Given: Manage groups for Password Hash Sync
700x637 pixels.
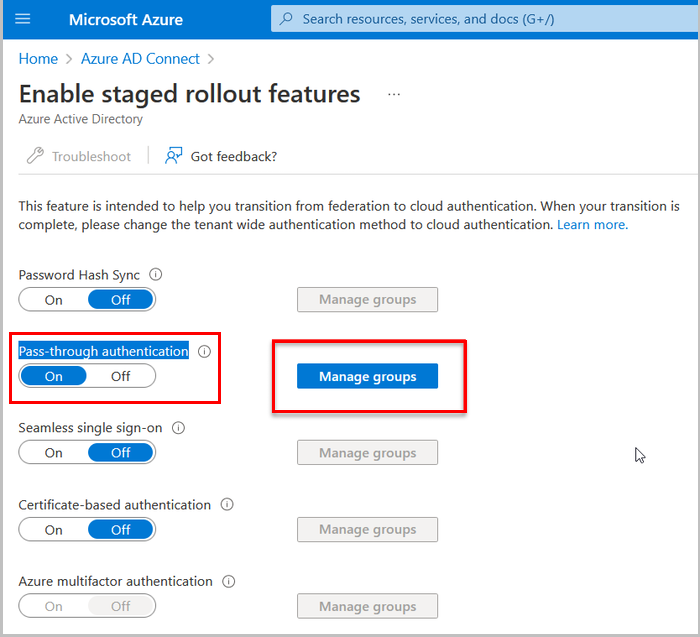Looking at the screenshot, I should (367, 299).
